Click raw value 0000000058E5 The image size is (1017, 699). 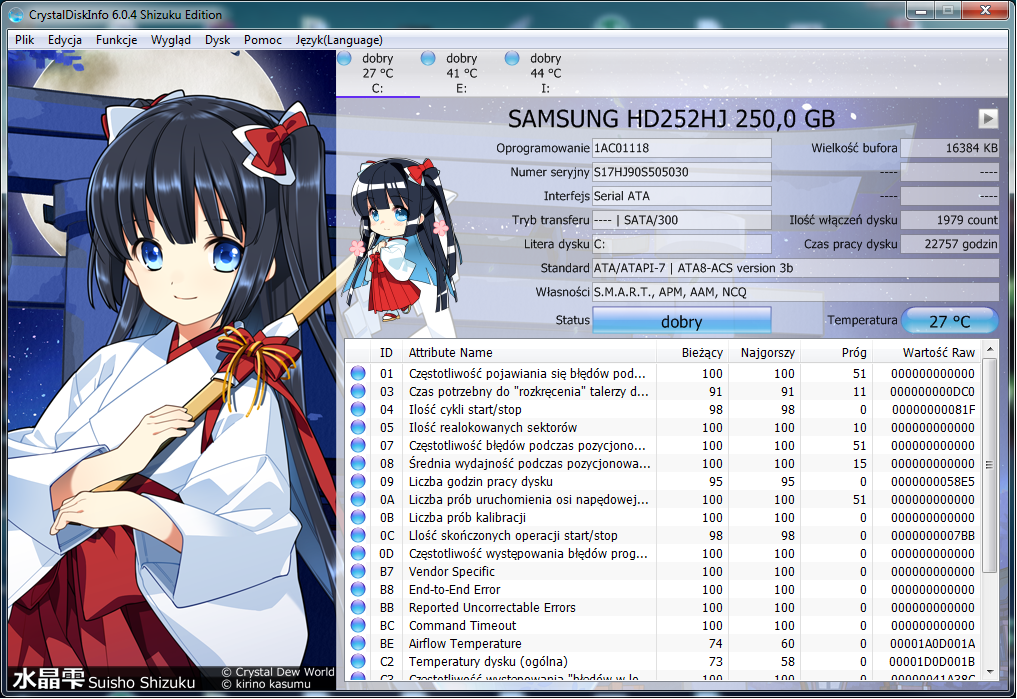point(933,481)
